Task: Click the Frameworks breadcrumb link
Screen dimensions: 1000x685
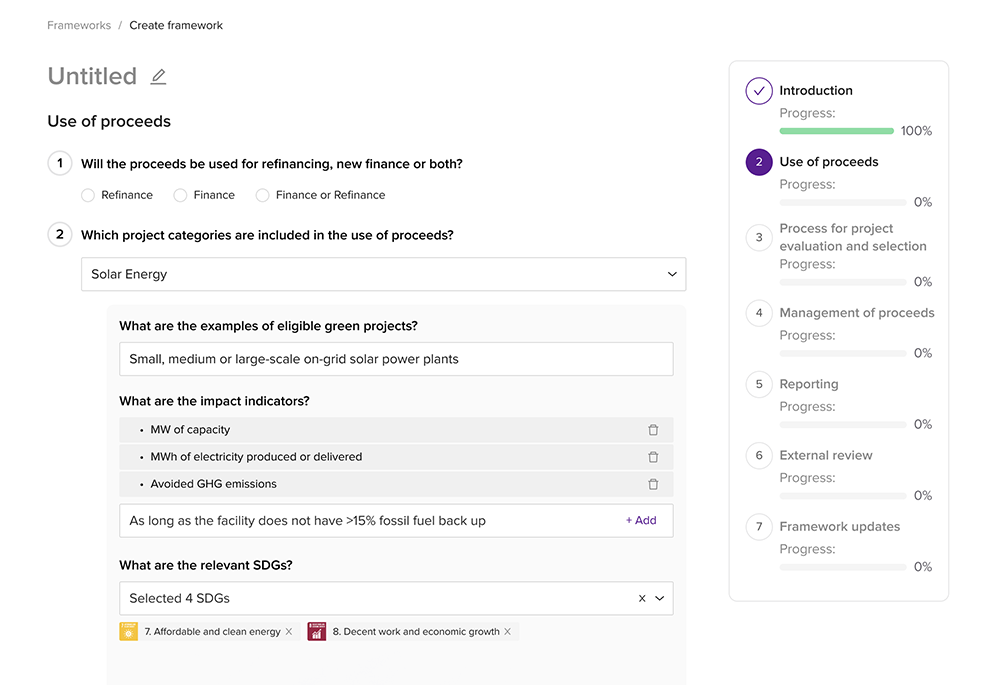Action: 79,25
